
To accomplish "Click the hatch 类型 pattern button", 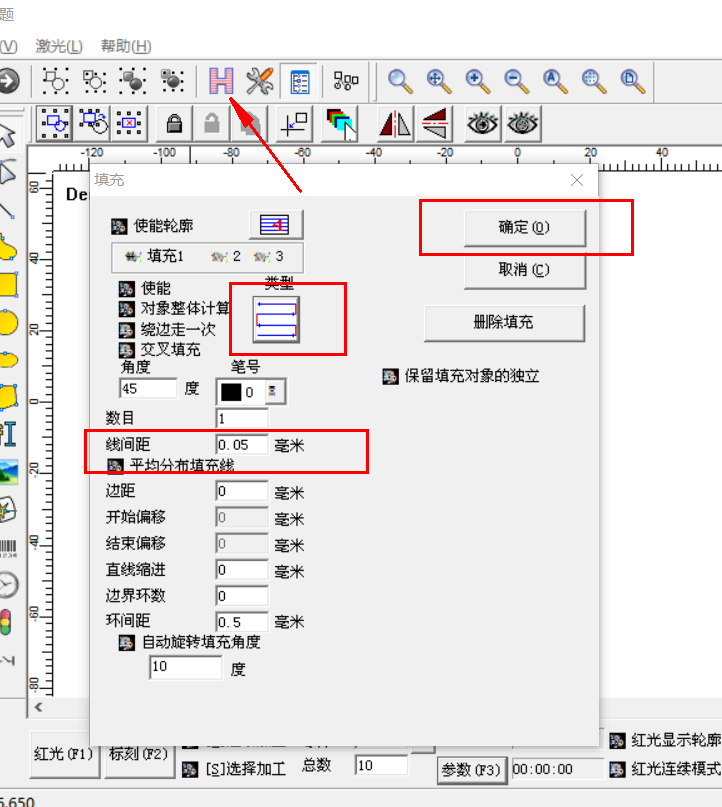I will (x=276, y=320).
